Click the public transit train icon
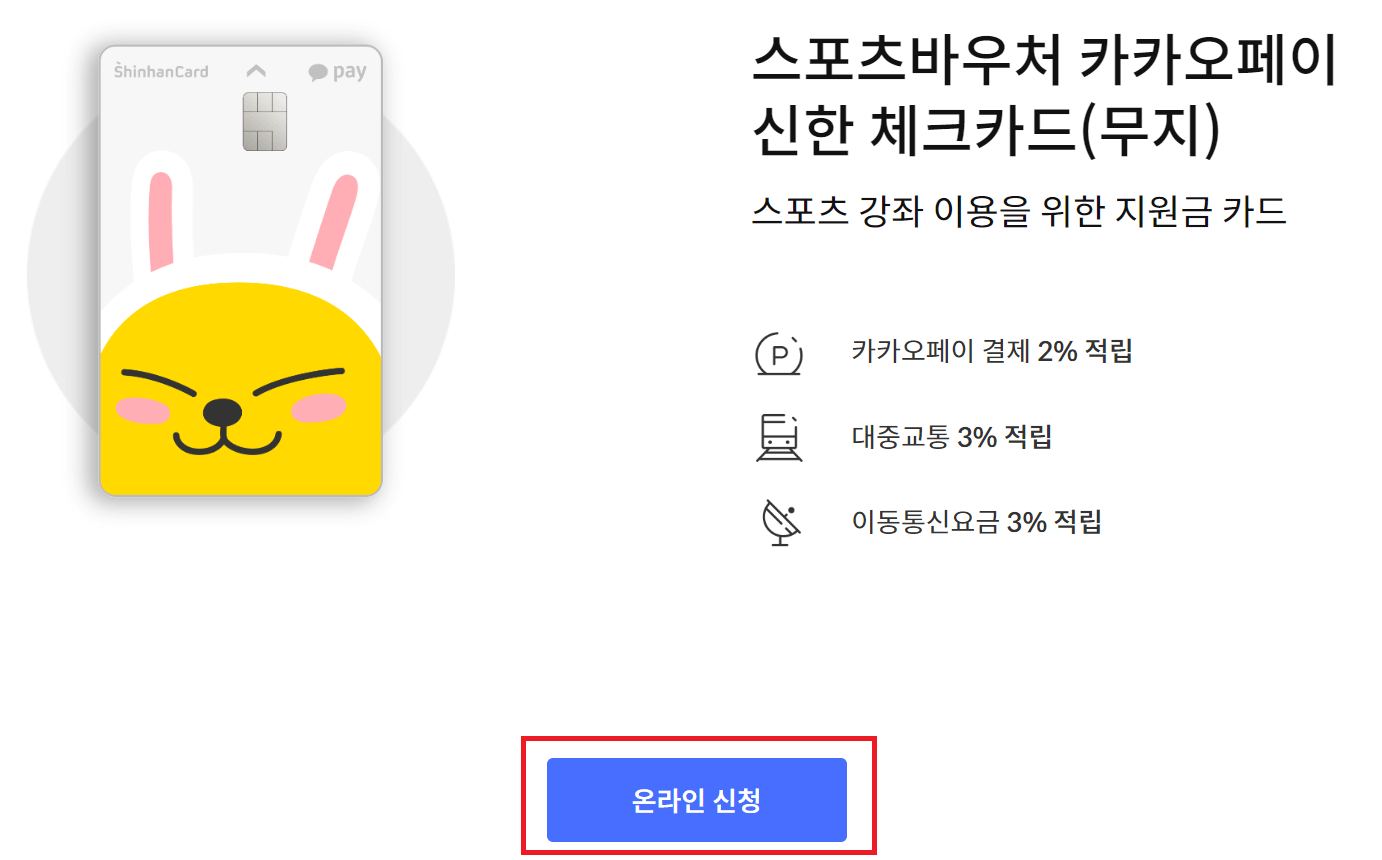Viewport: 1382px width, 860px height. 779,437
